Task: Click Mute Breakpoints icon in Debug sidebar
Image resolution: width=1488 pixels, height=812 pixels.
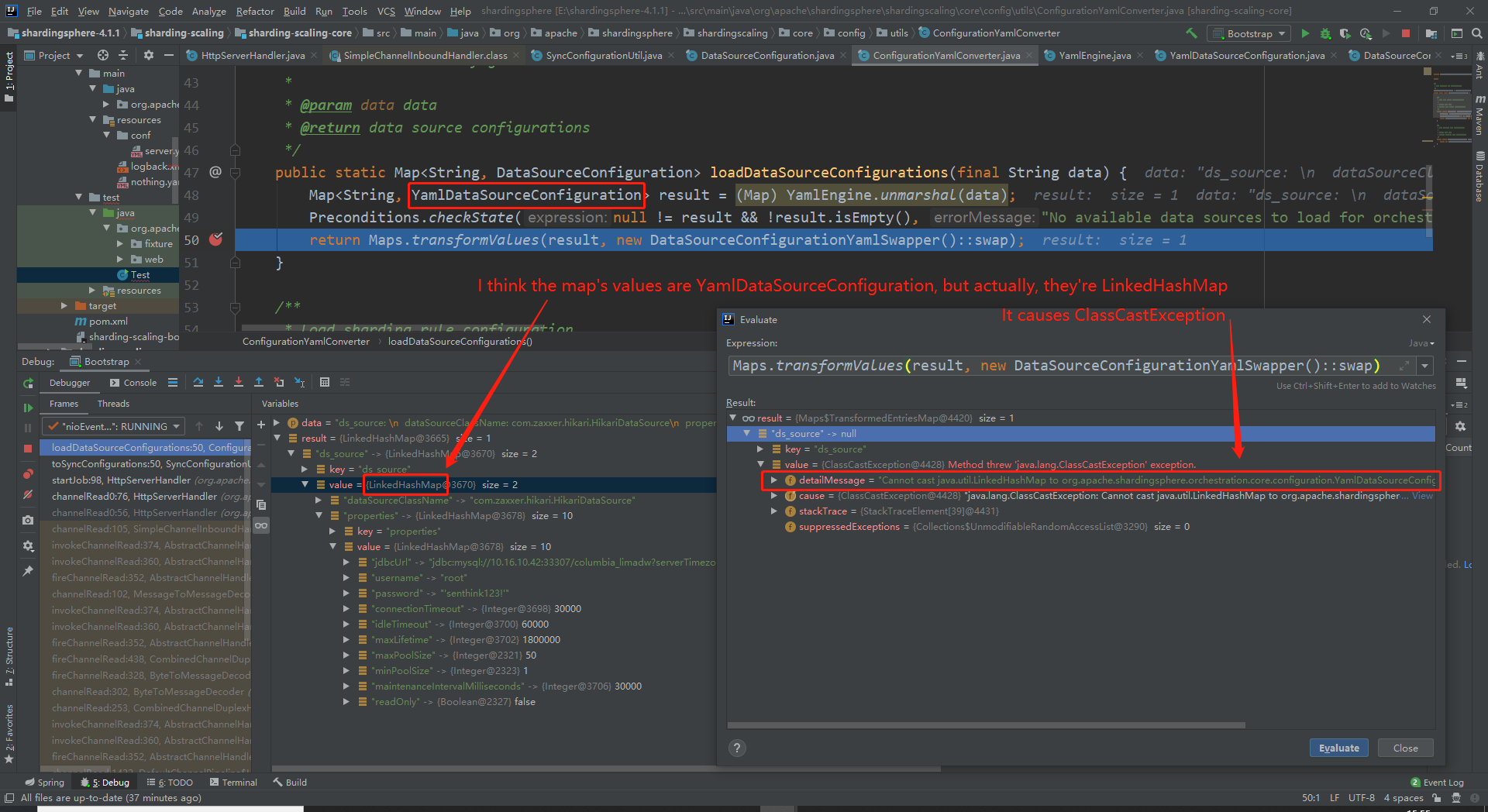Action: 28,494
